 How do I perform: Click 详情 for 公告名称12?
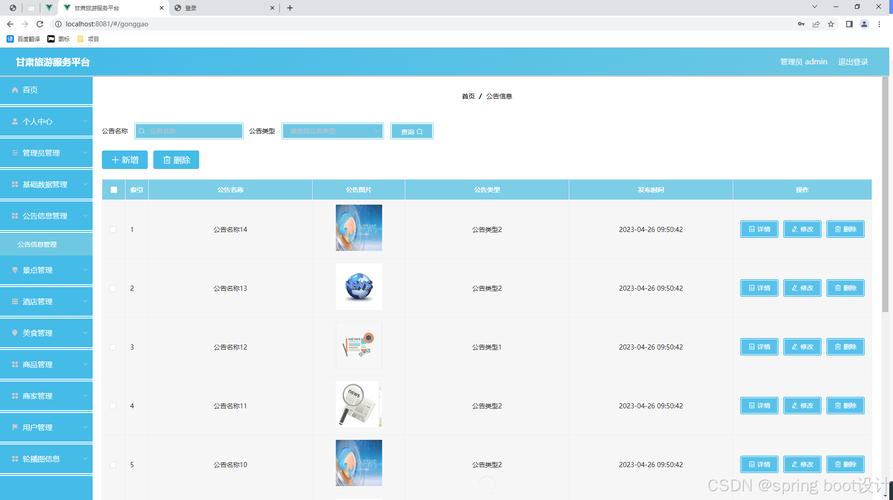[x=759, y=346]
